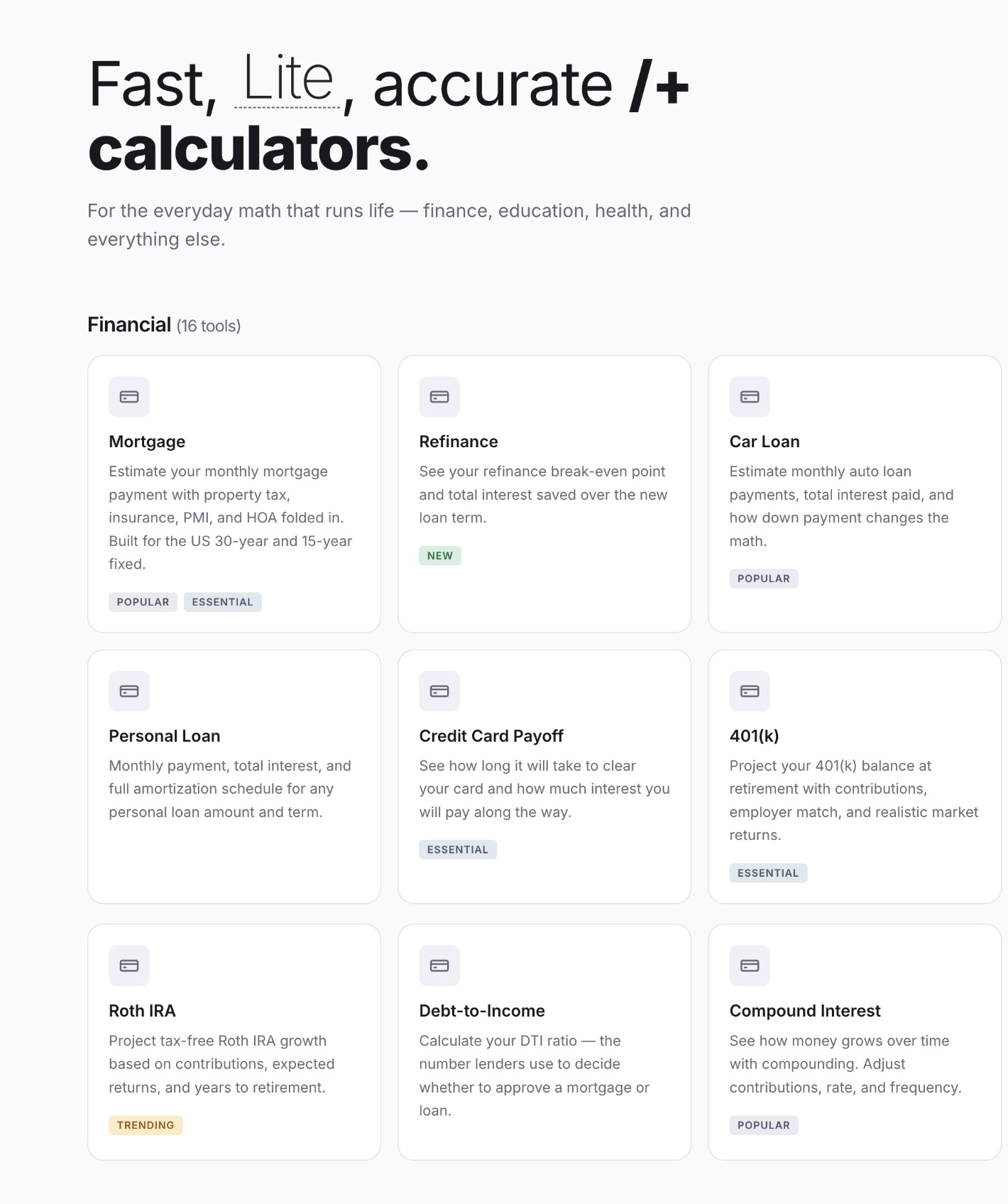Open the Refinance calculator title
This screenshot has height=1204, width=1008.
[459, 442]
